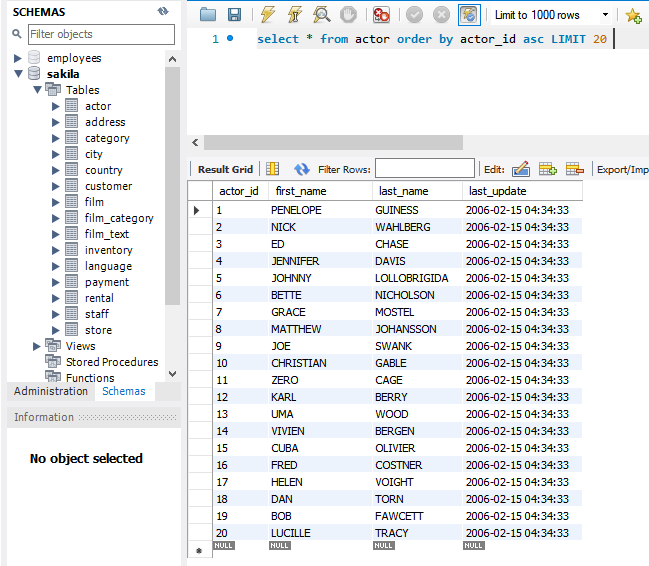Run the Explain plan magnifier-lightning icon
The width and height of the screenshot is (649, 566).
coord(322,15)
